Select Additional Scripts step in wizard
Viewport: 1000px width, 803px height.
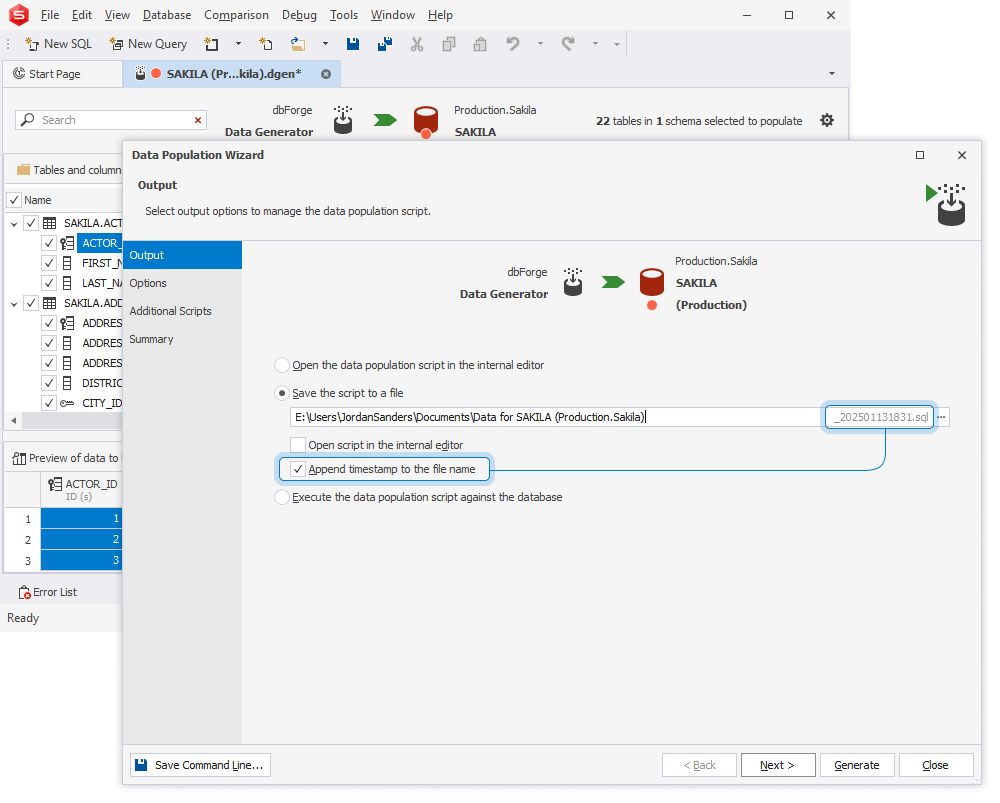pyautogui.click(x=182, y=311)
